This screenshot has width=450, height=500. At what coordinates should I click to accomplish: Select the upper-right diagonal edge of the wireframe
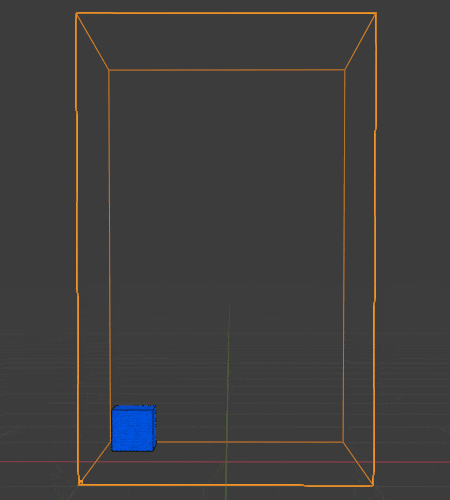point(361,41)
